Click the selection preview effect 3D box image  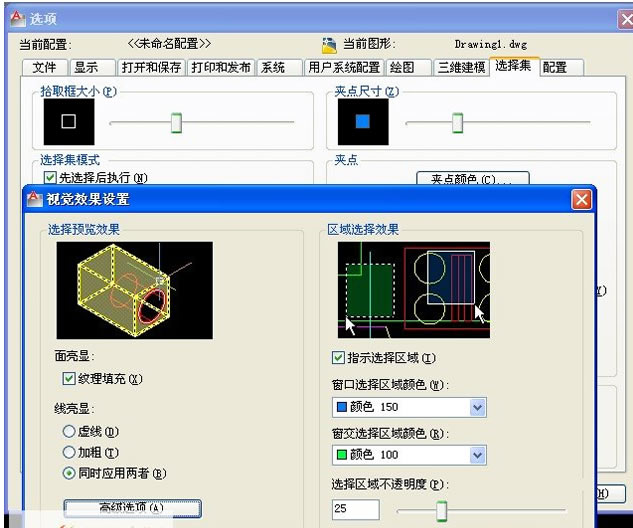[135, 290]
